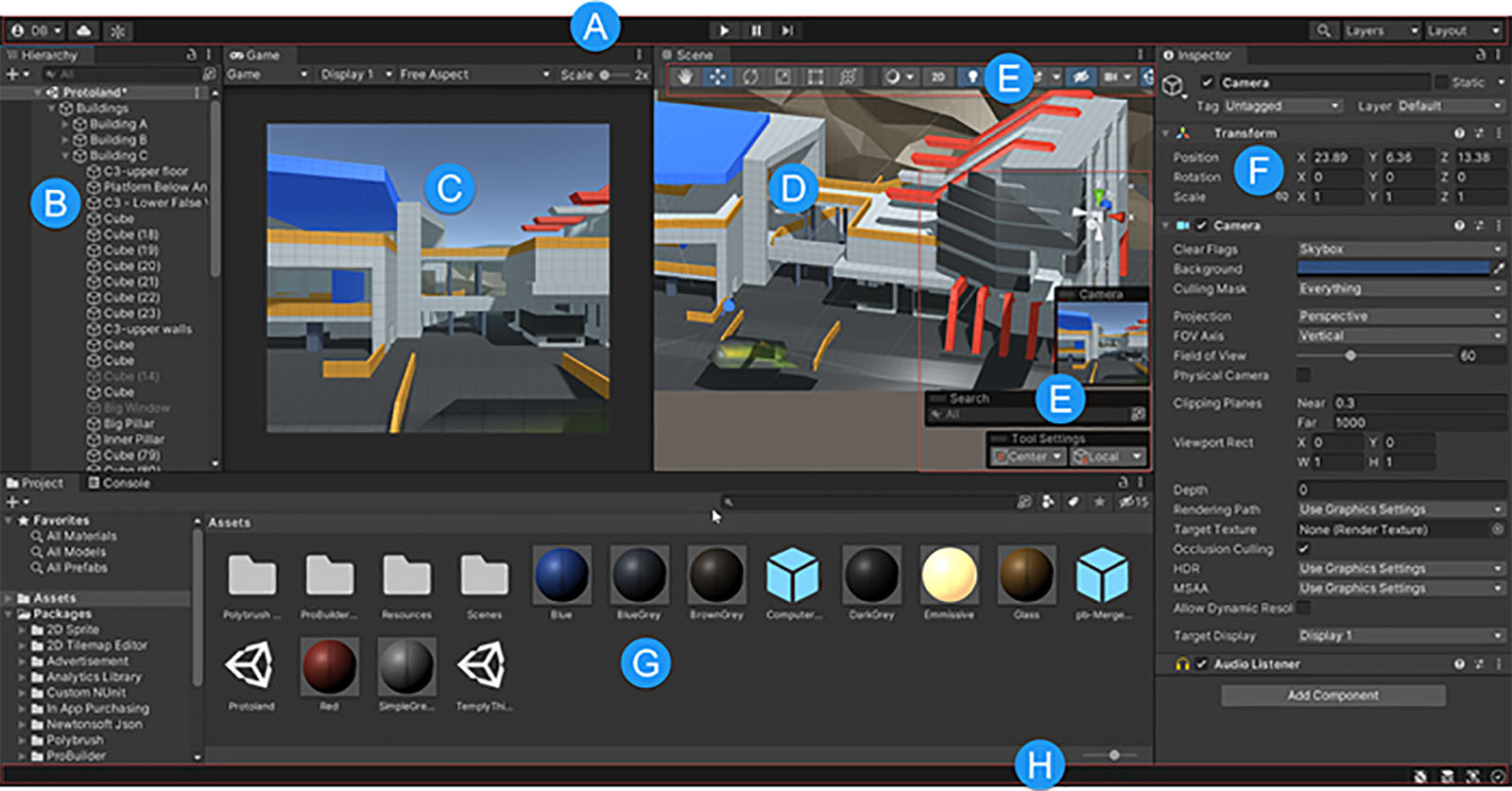Enable the Physical Camera checkbox
The height and width of the screenshot is (791, 1512).
tap(1304, 375)
